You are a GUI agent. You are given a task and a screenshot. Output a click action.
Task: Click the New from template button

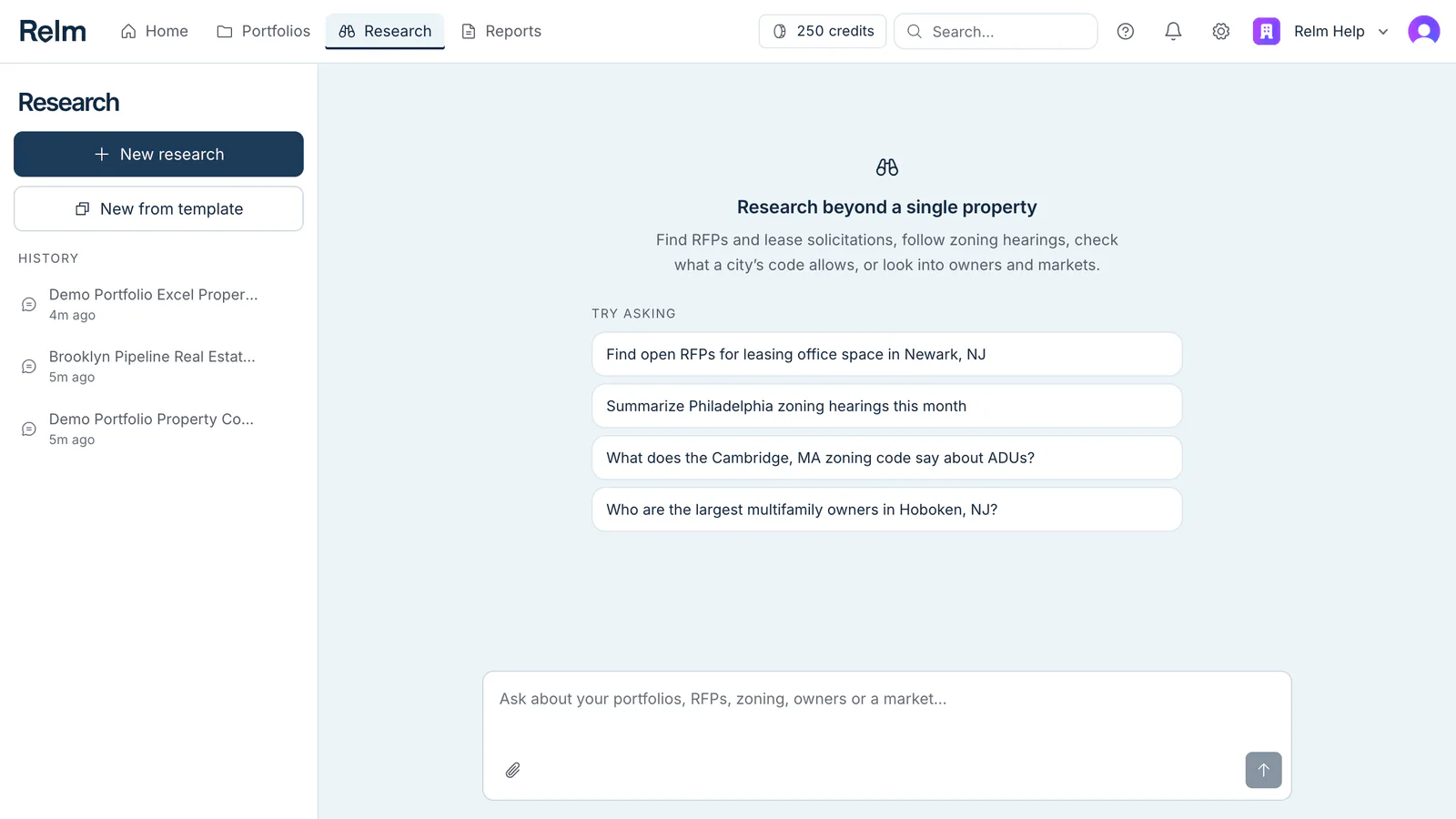(158, 209)
